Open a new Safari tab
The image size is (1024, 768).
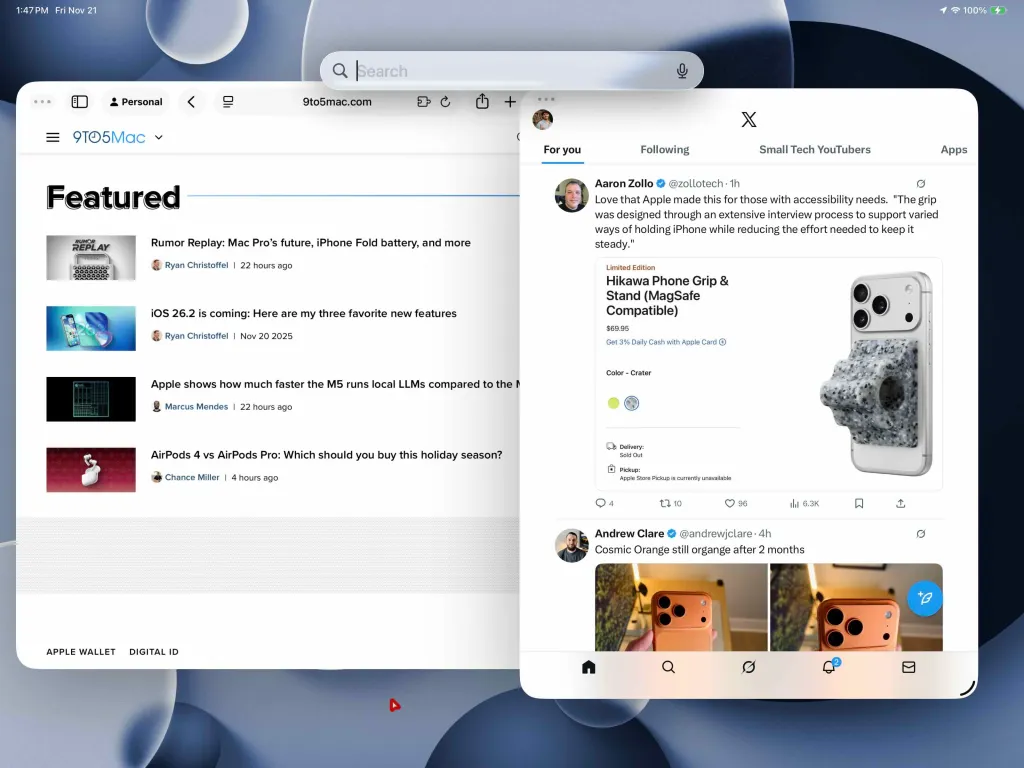(x=510, y=102)
